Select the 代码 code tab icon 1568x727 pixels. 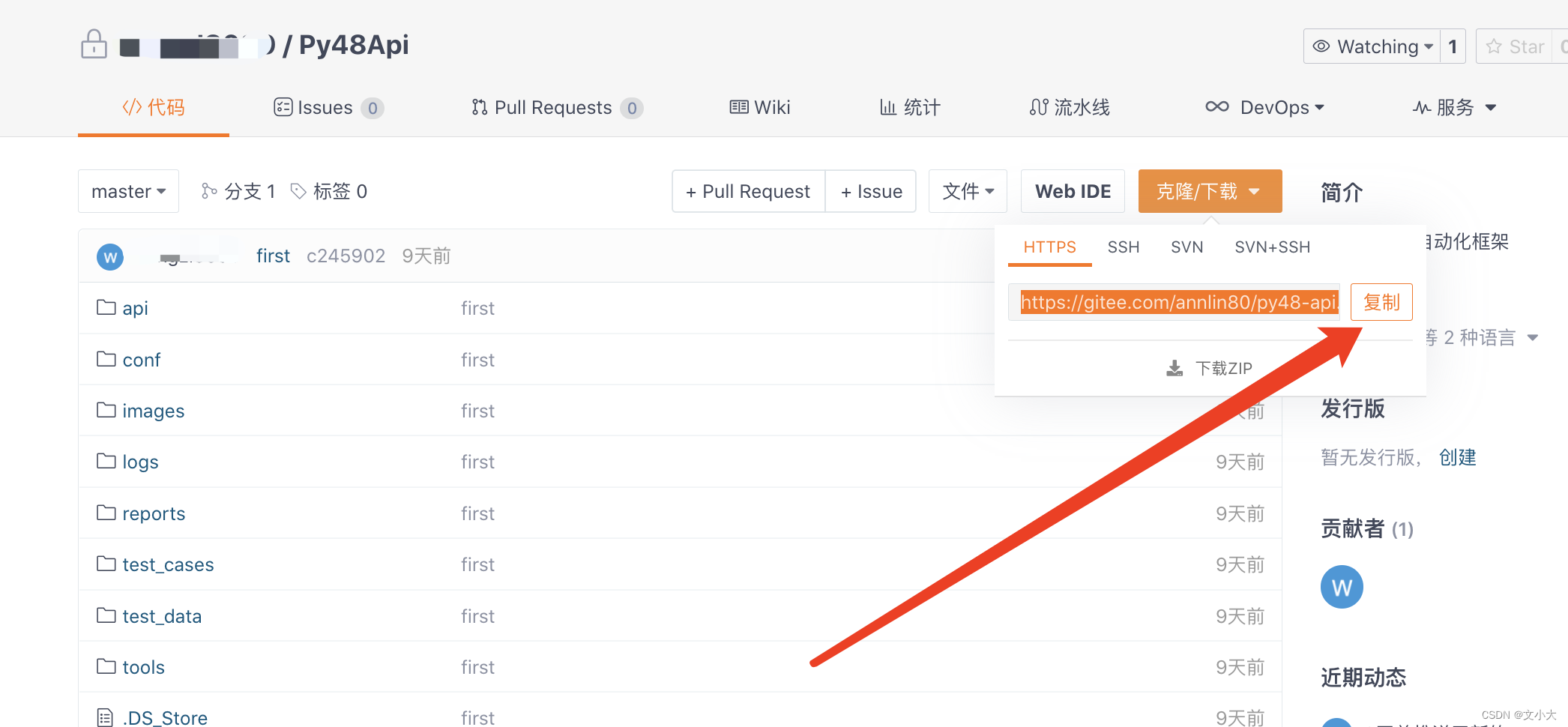(x=132, y=106)
